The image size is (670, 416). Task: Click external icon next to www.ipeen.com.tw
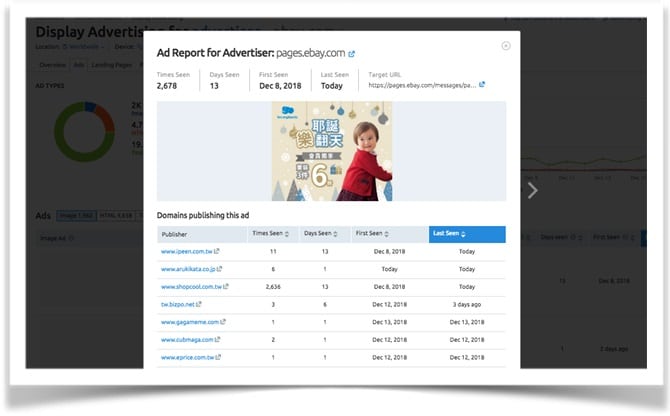(217, 251)
